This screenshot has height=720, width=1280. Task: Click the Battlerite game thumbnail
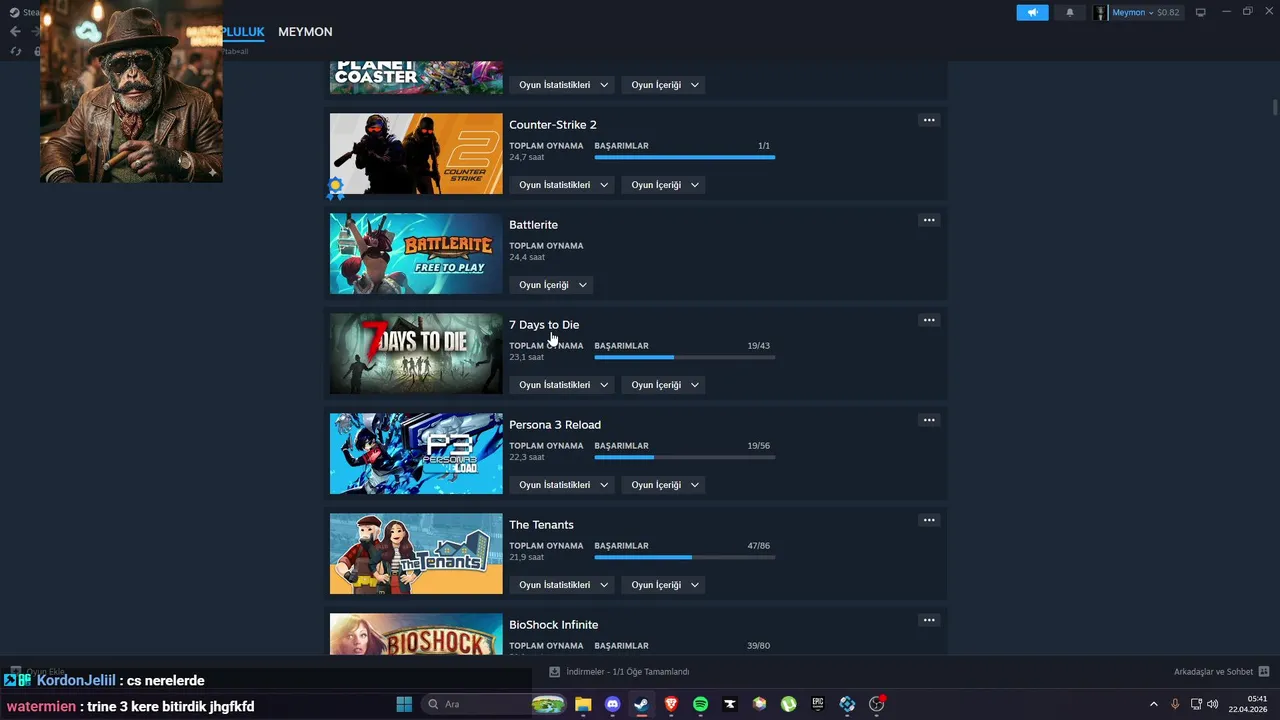(416, 253)
